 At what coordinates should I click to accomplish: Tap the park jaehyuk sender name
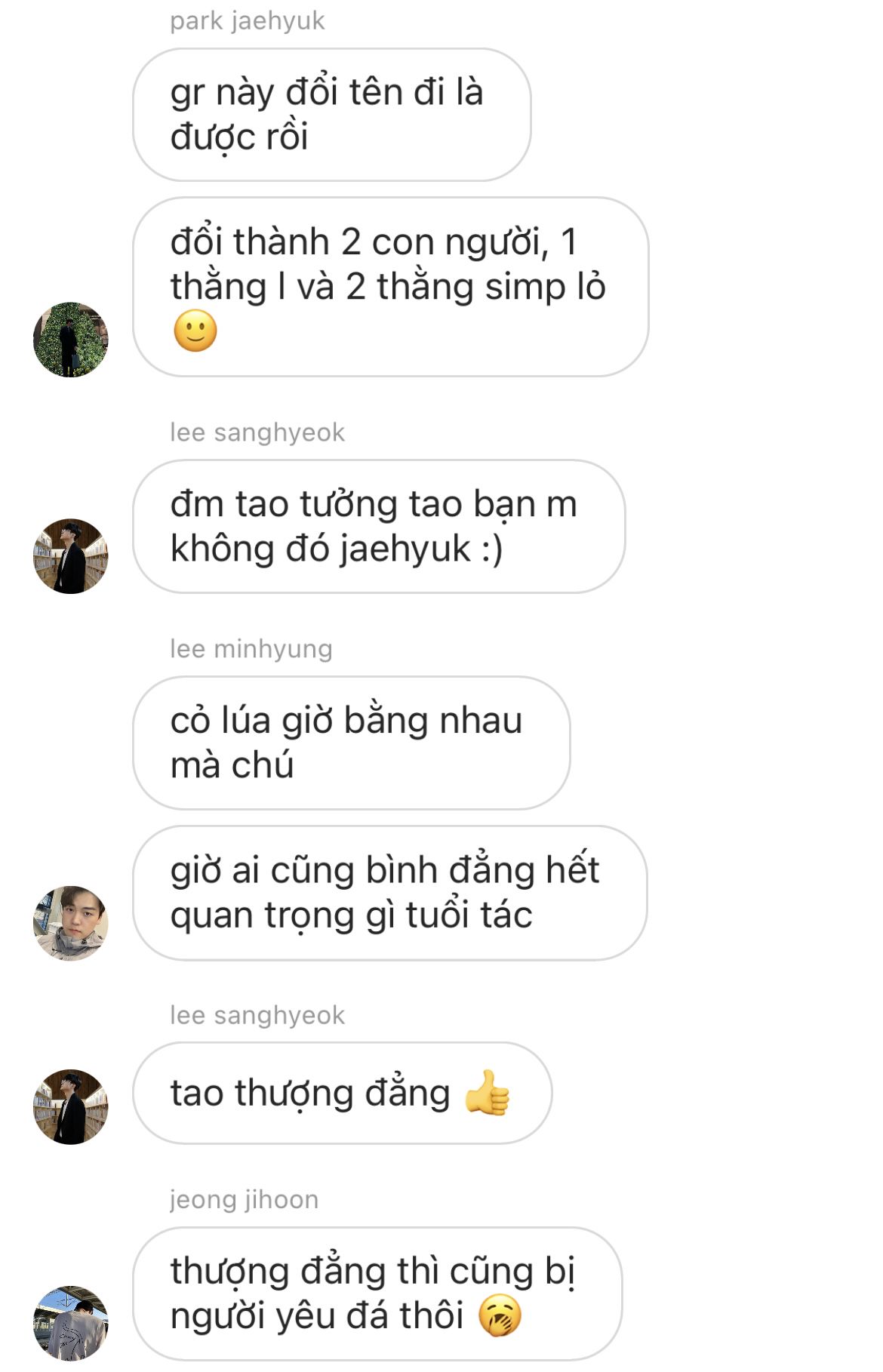click(248, 21)
